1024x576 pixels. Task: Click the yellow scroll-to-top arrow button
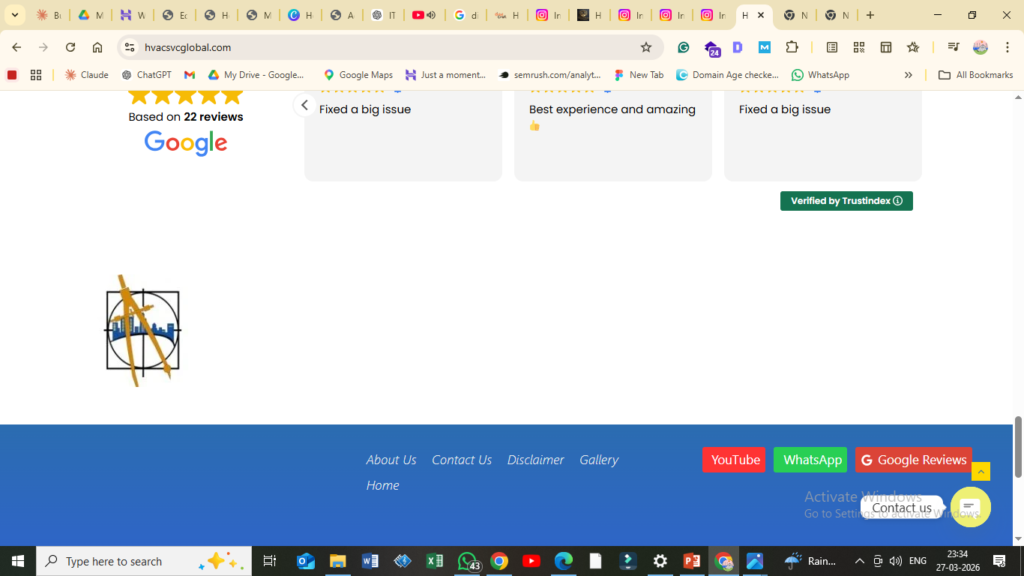[981, 471]
